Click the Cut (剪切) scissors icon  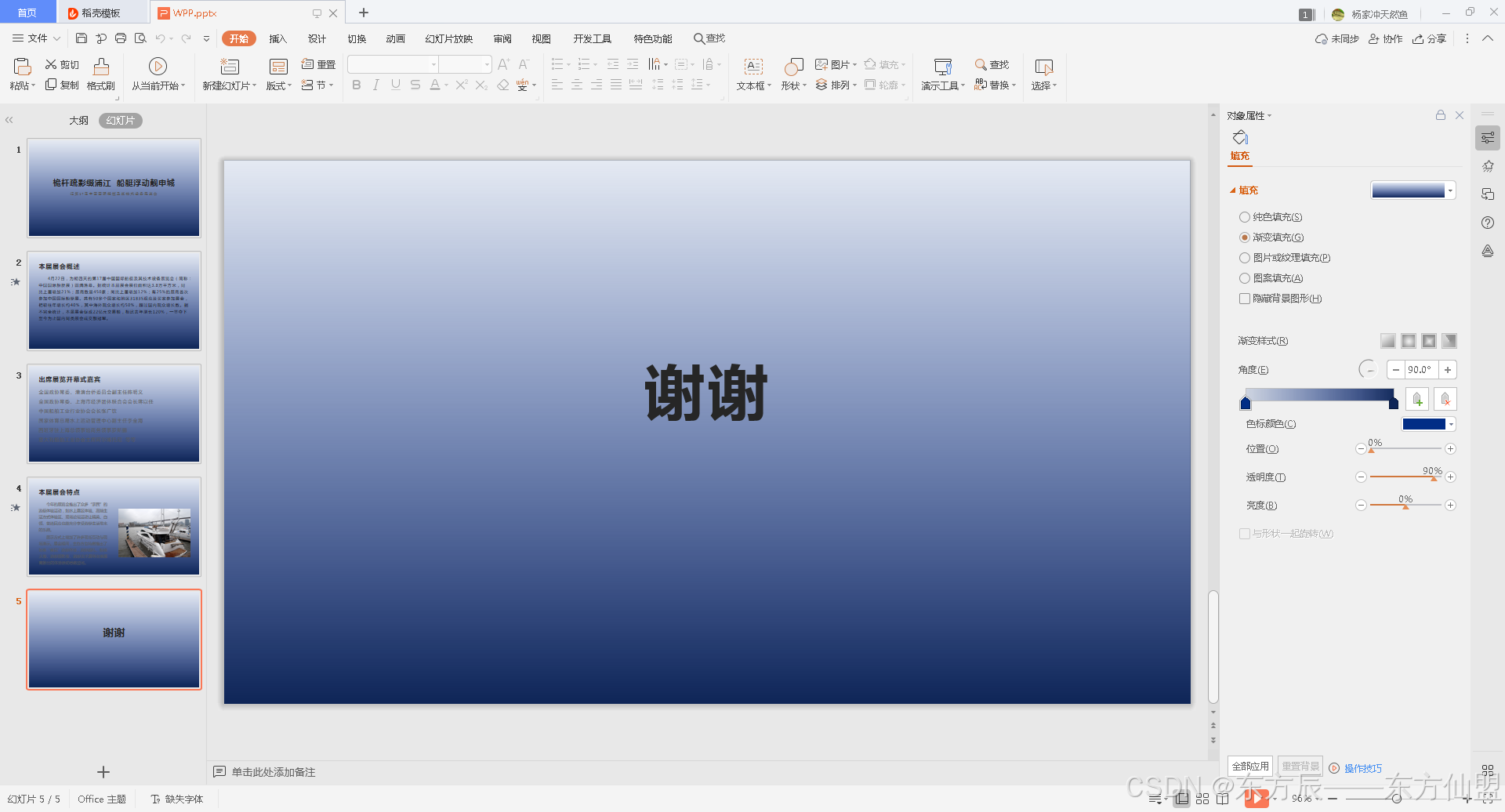[51, 64]
